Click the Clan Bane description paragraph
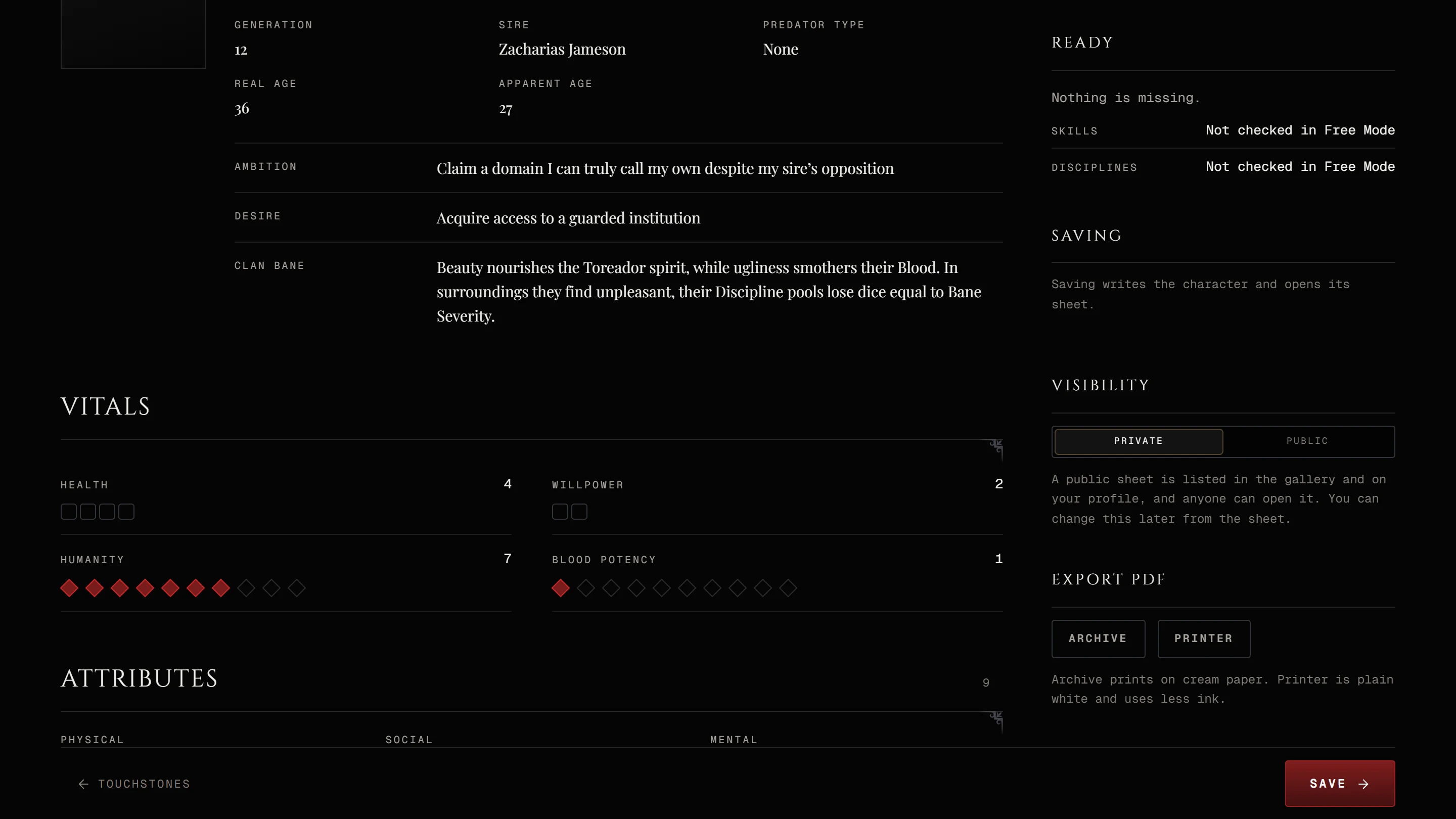The width and height of the screenshot is (1456, 819). point(709,292)
